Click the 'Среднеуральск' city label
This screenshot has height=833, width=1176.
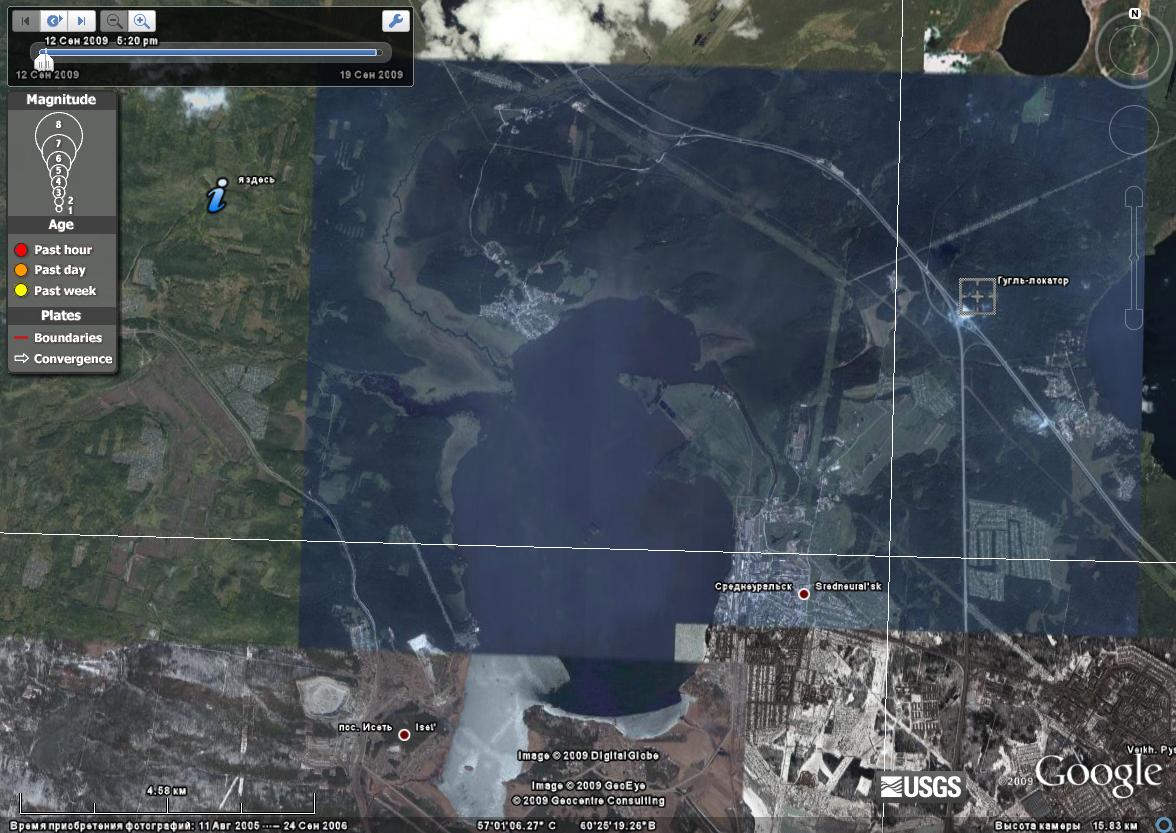click(x=753, y=586)
